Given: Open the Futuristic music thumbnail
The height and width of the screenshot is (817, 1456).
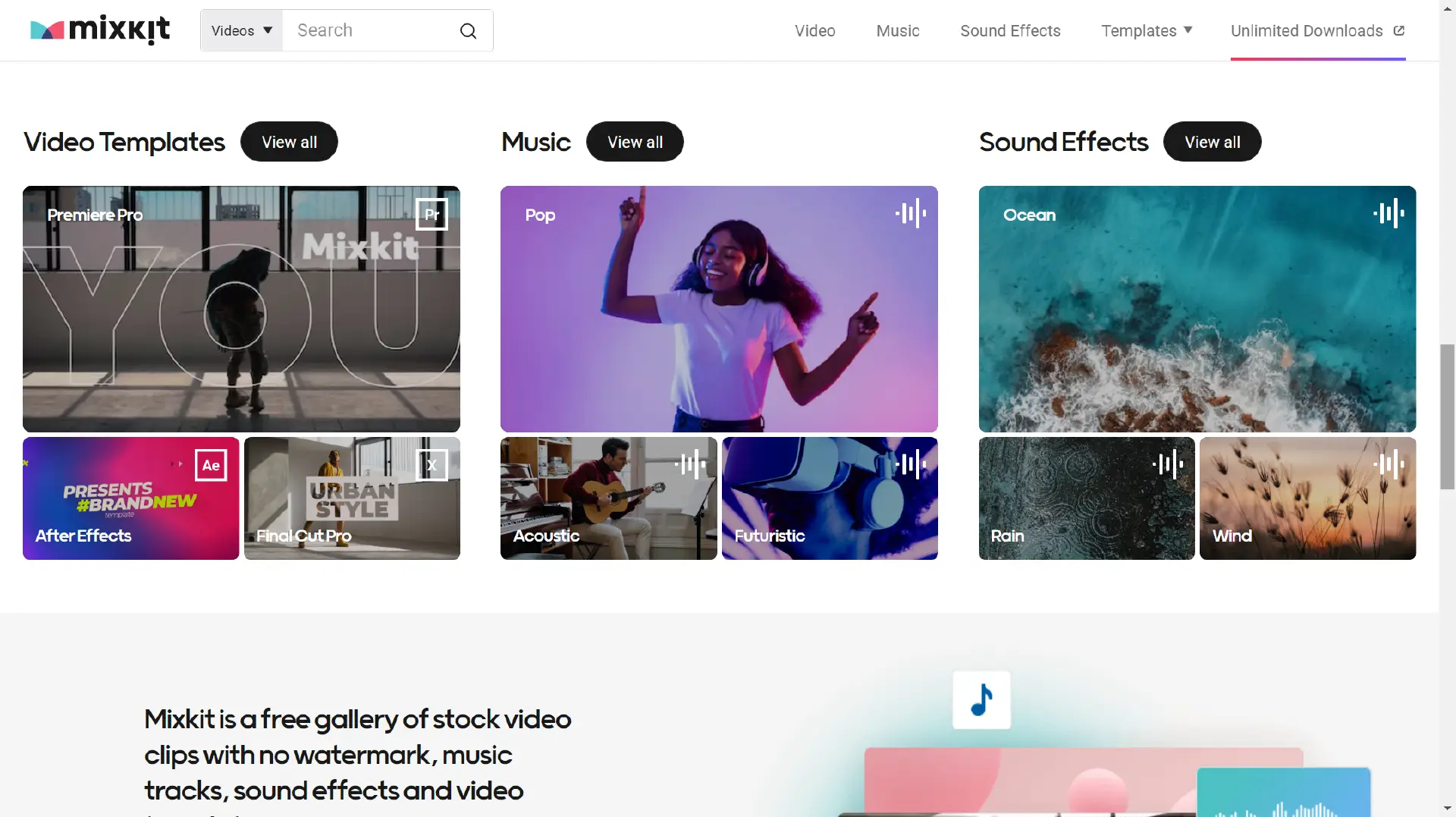Looking at the screenshot, I should [x=830, y=498].
